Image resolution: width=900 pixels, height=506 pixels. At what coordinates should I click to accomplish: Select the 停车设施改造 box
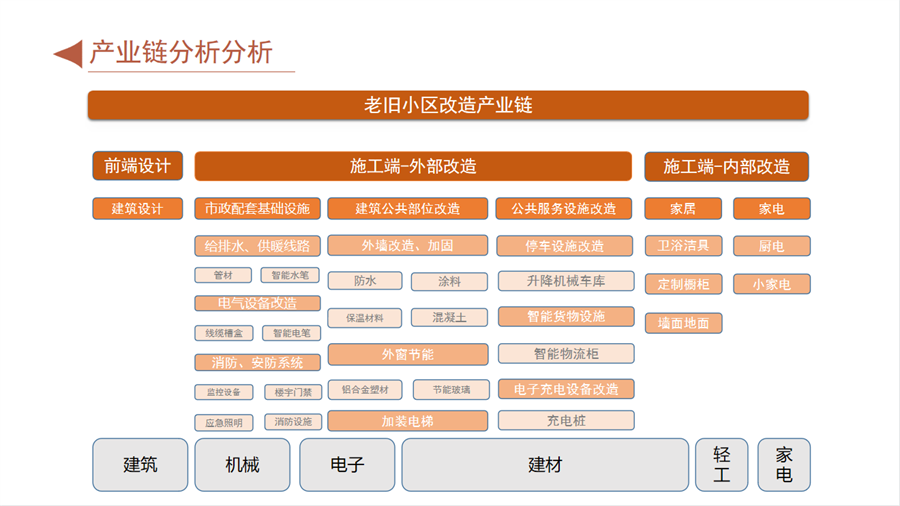(x=565, y=246)
